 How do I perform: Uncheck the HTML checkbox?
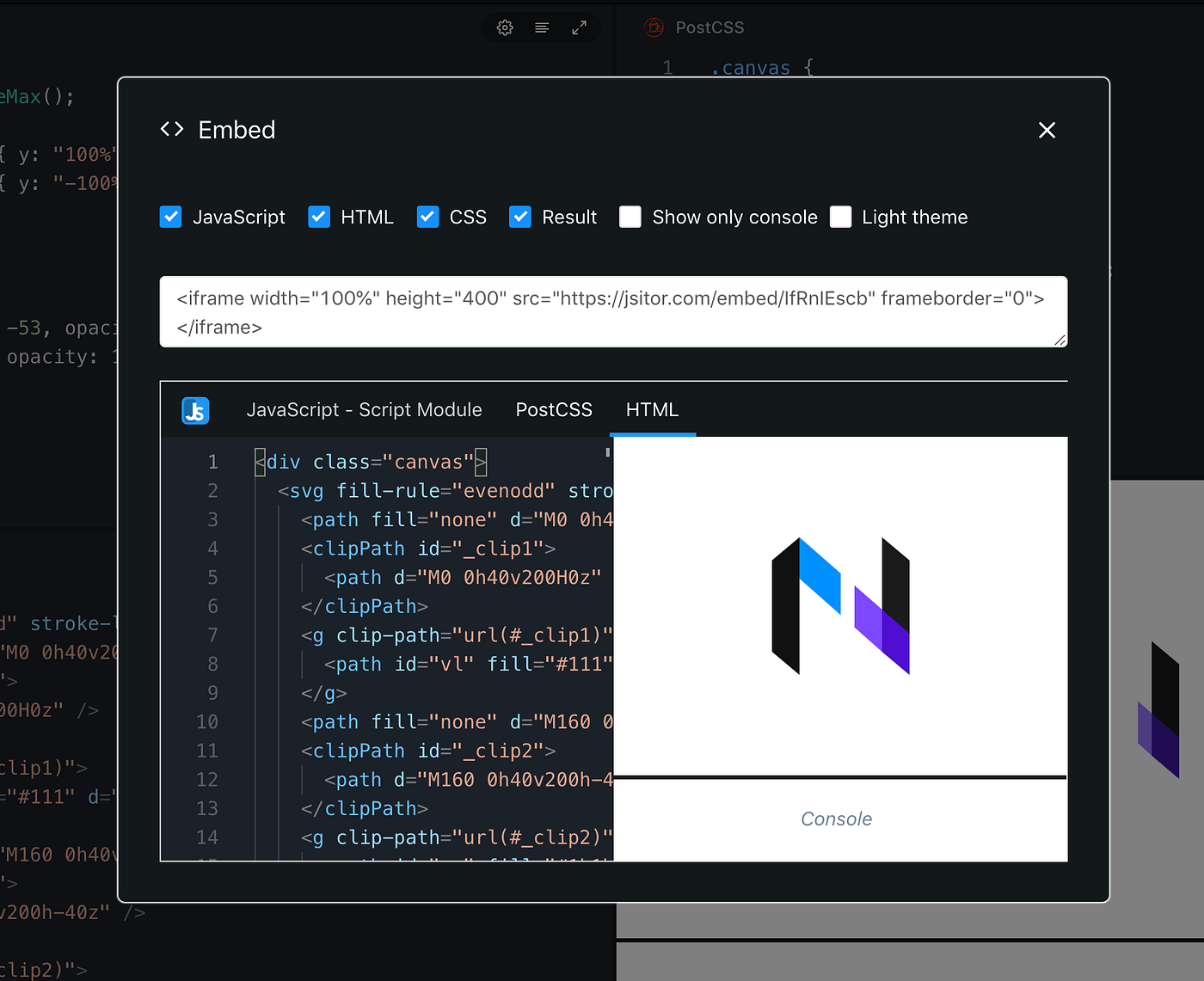[319, 217]
